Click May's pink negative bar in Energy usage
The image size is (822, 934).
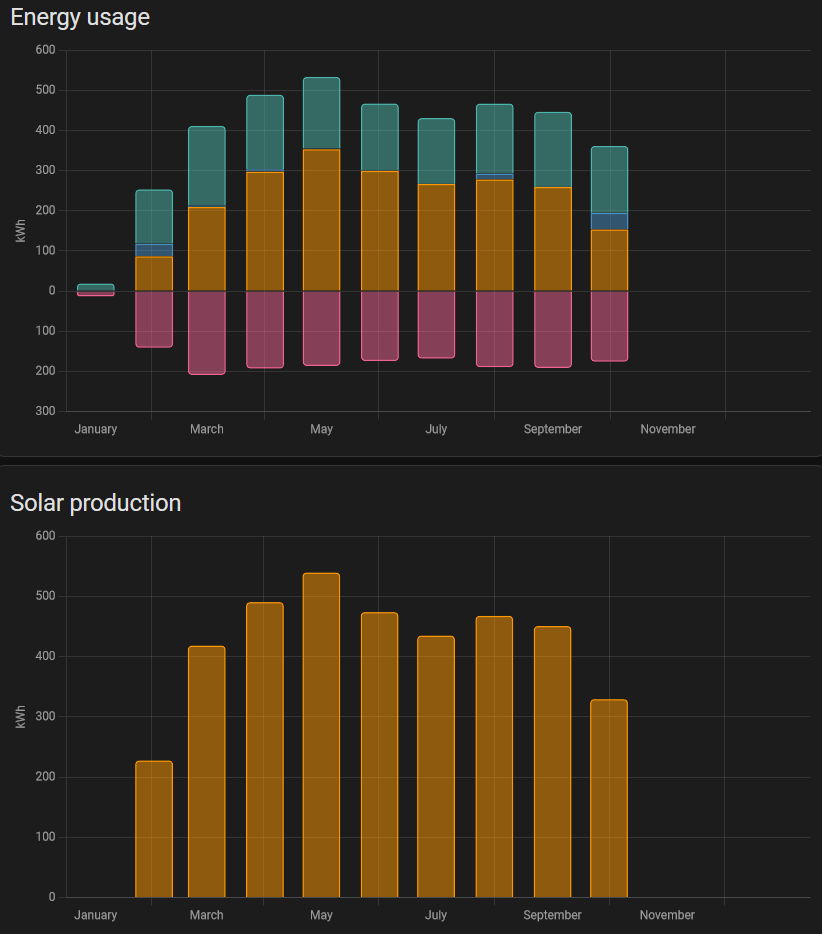(321, 328)
